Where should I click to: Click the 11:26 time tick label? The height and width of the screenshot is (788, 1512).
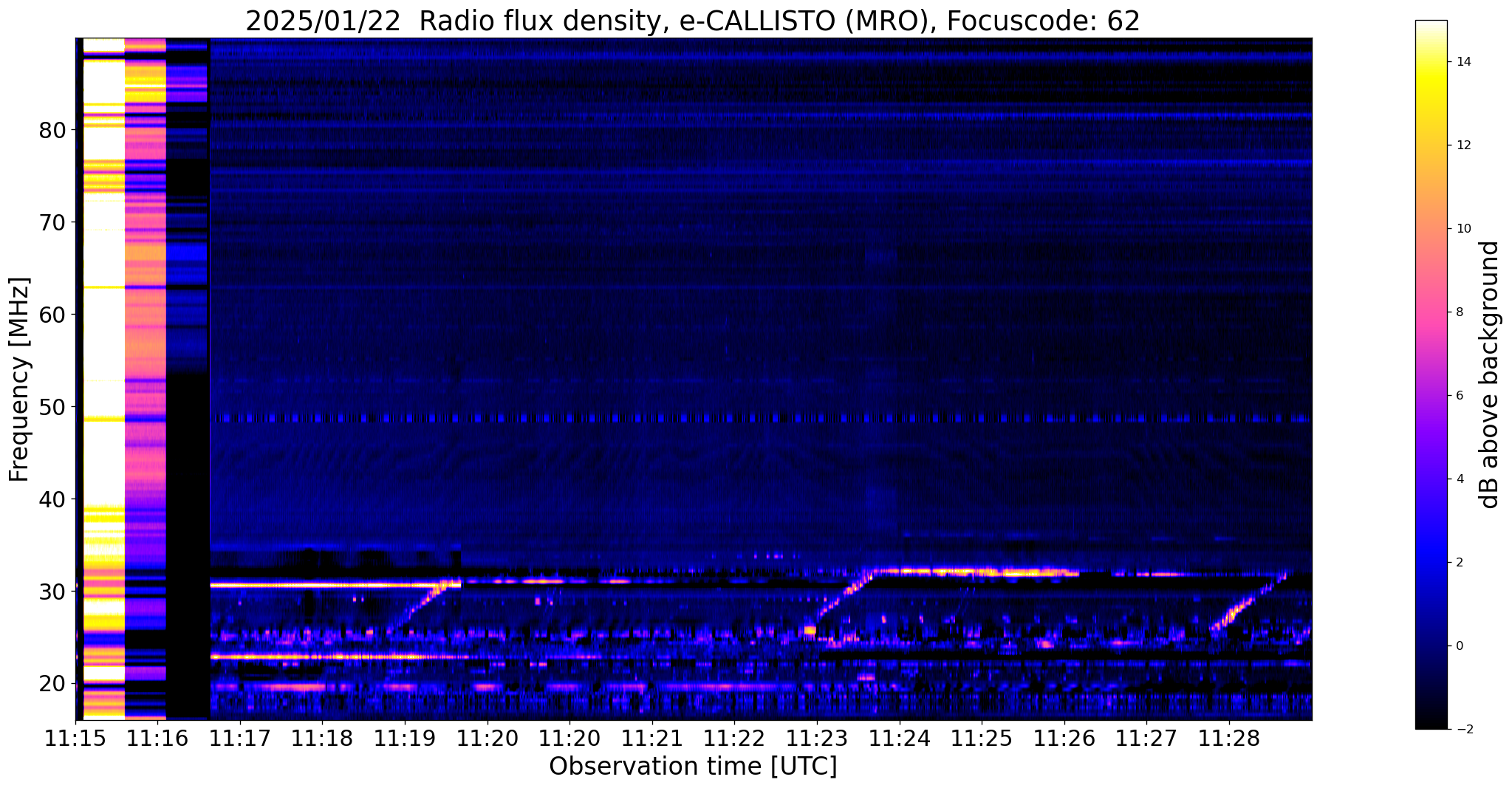(1064, 739)
